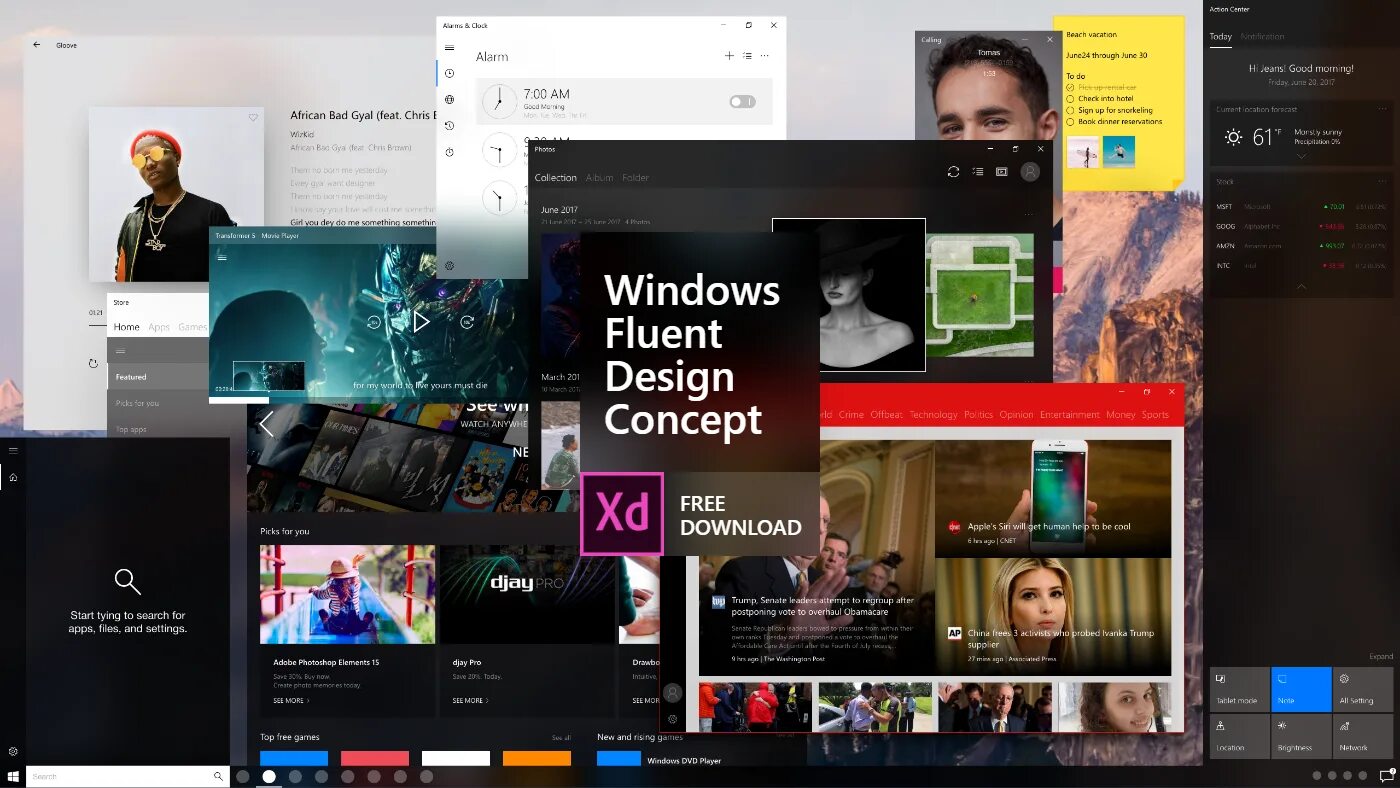Screen dimensions: 1400x788
Task: Switch to the Folder tab in Photos
Action: tap(636, 178)
